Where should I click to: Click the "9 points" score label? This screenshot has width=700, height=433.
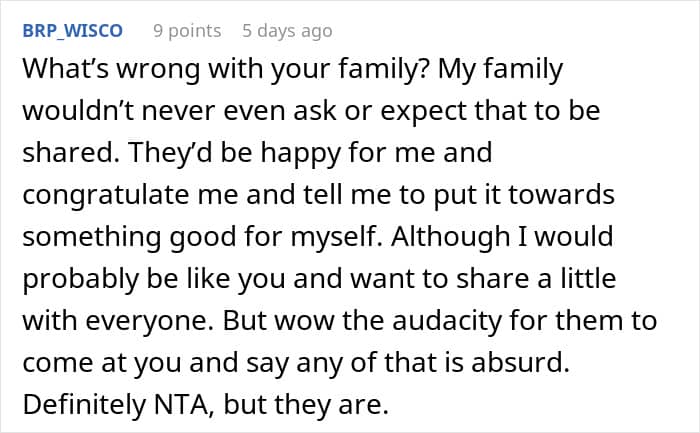(x=187, y=31)
